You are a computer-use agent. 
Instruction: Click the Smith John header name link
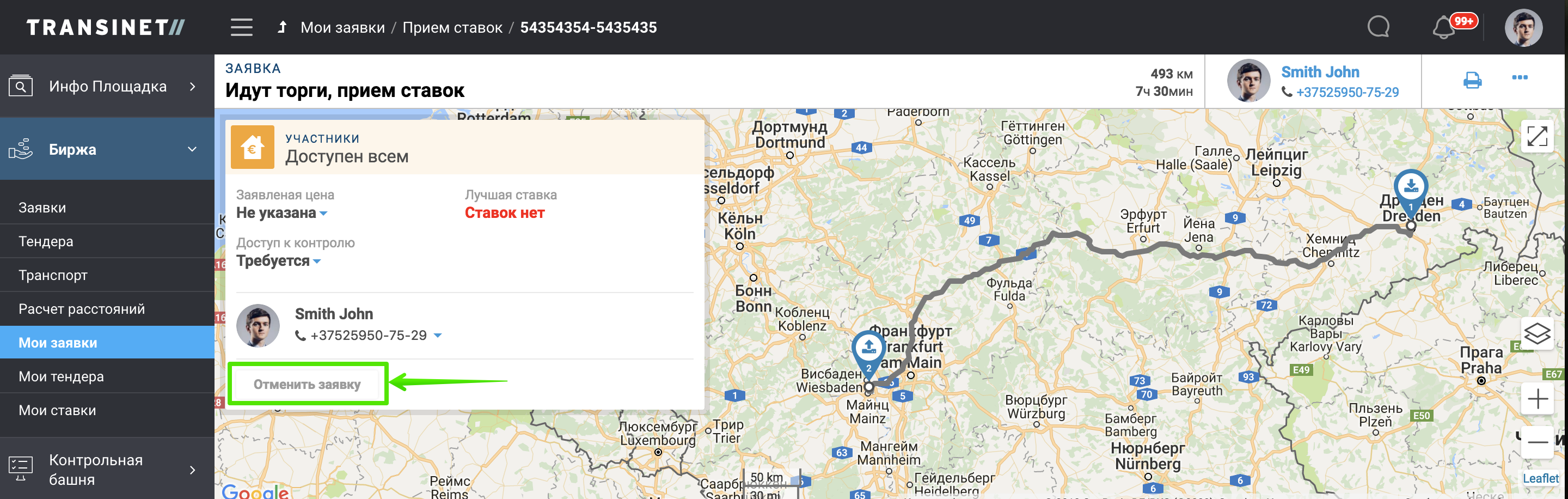point(1320,72)
